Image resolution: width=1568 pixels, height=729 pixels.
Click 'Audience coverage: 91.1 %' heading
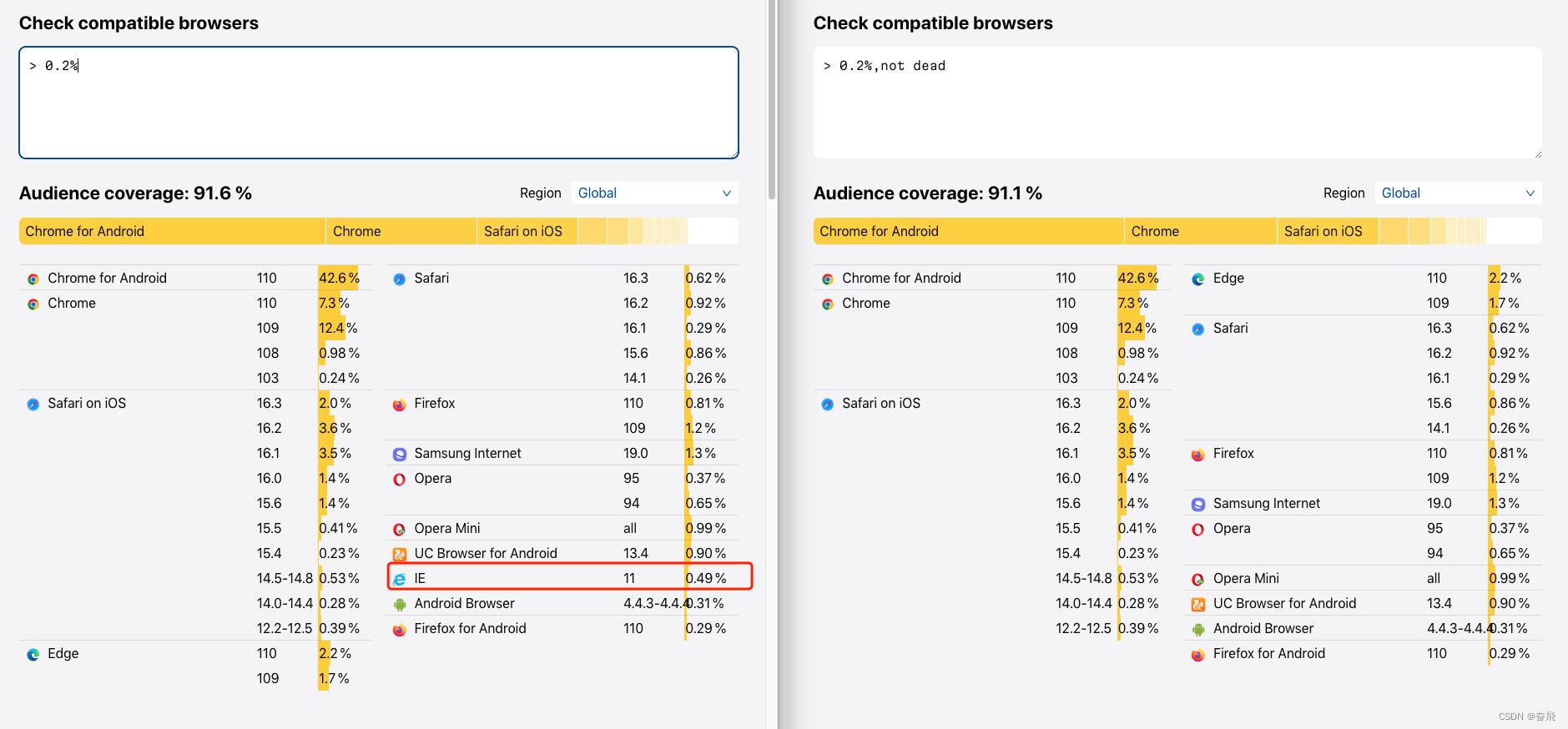point(928,194)
